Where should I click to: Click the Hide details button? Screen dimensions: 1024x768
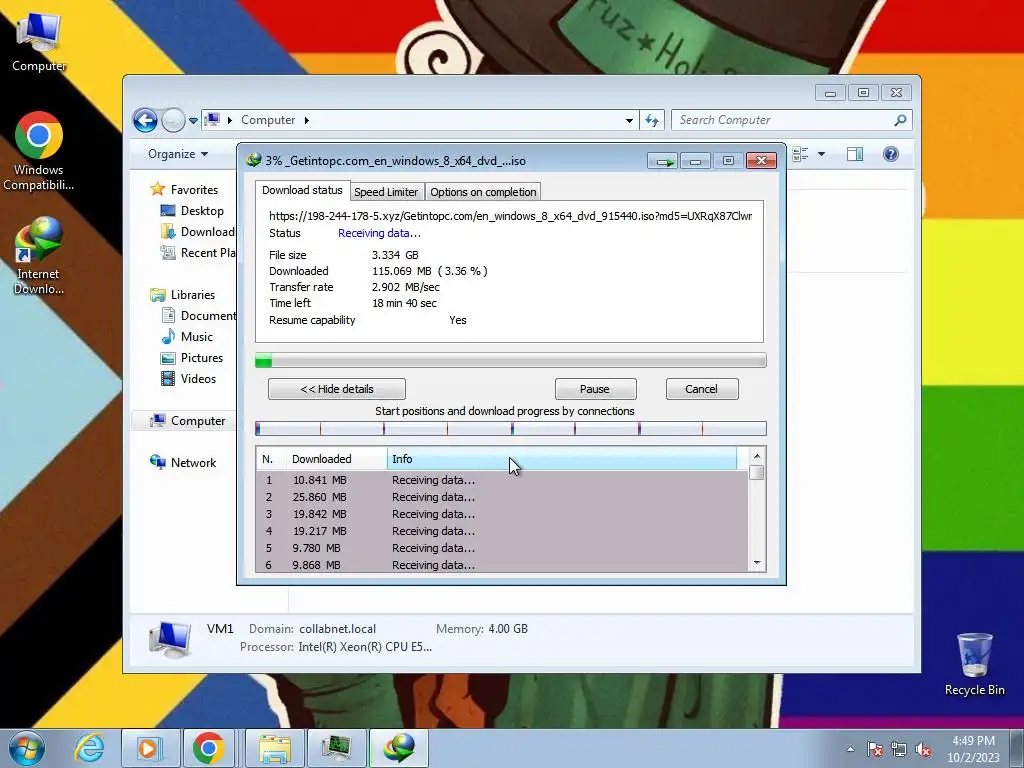coord(337,389)
